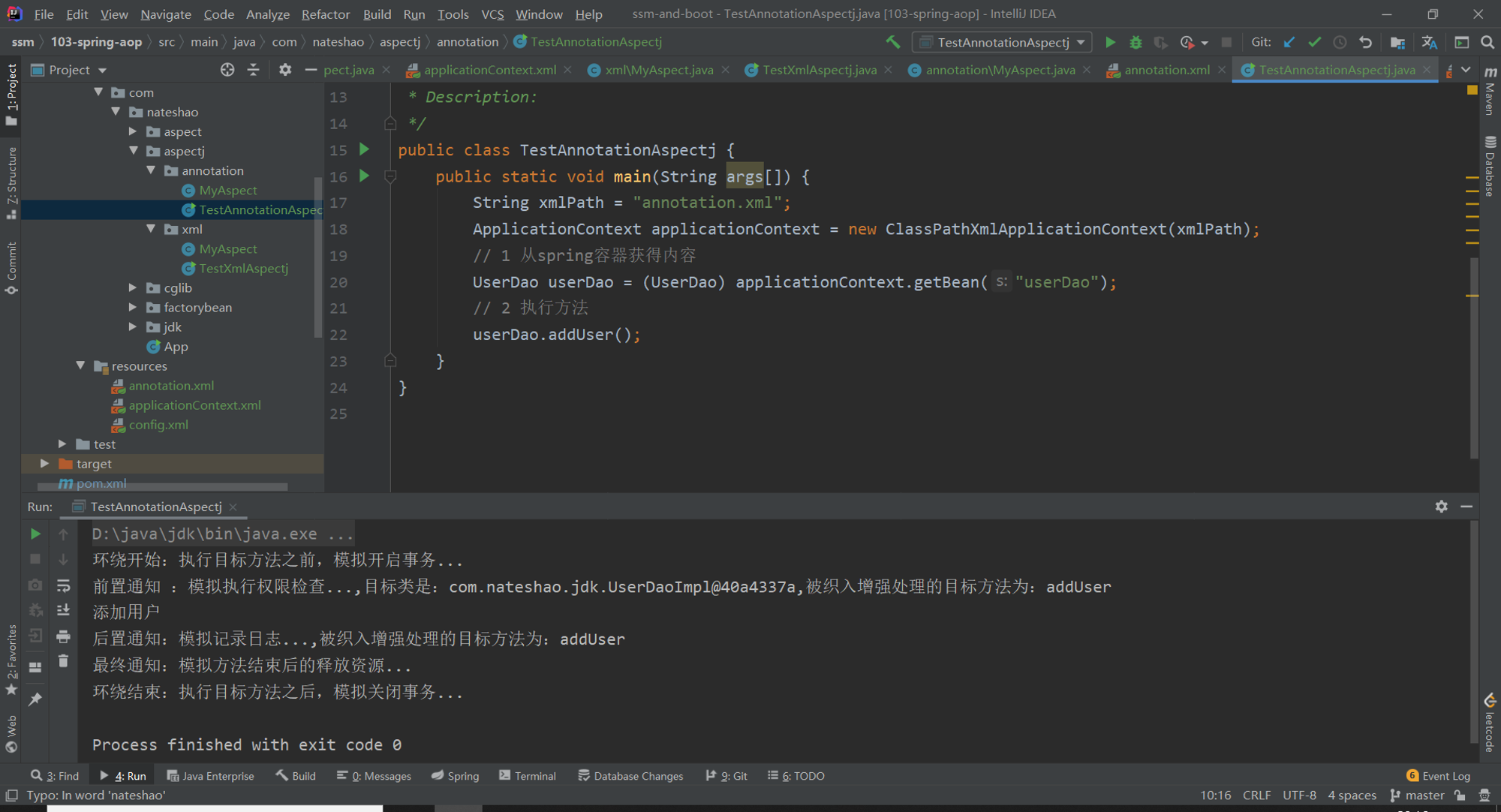Open Run panel settings gear
This screenshot has height=812, width=1501.
[1441, 507]
